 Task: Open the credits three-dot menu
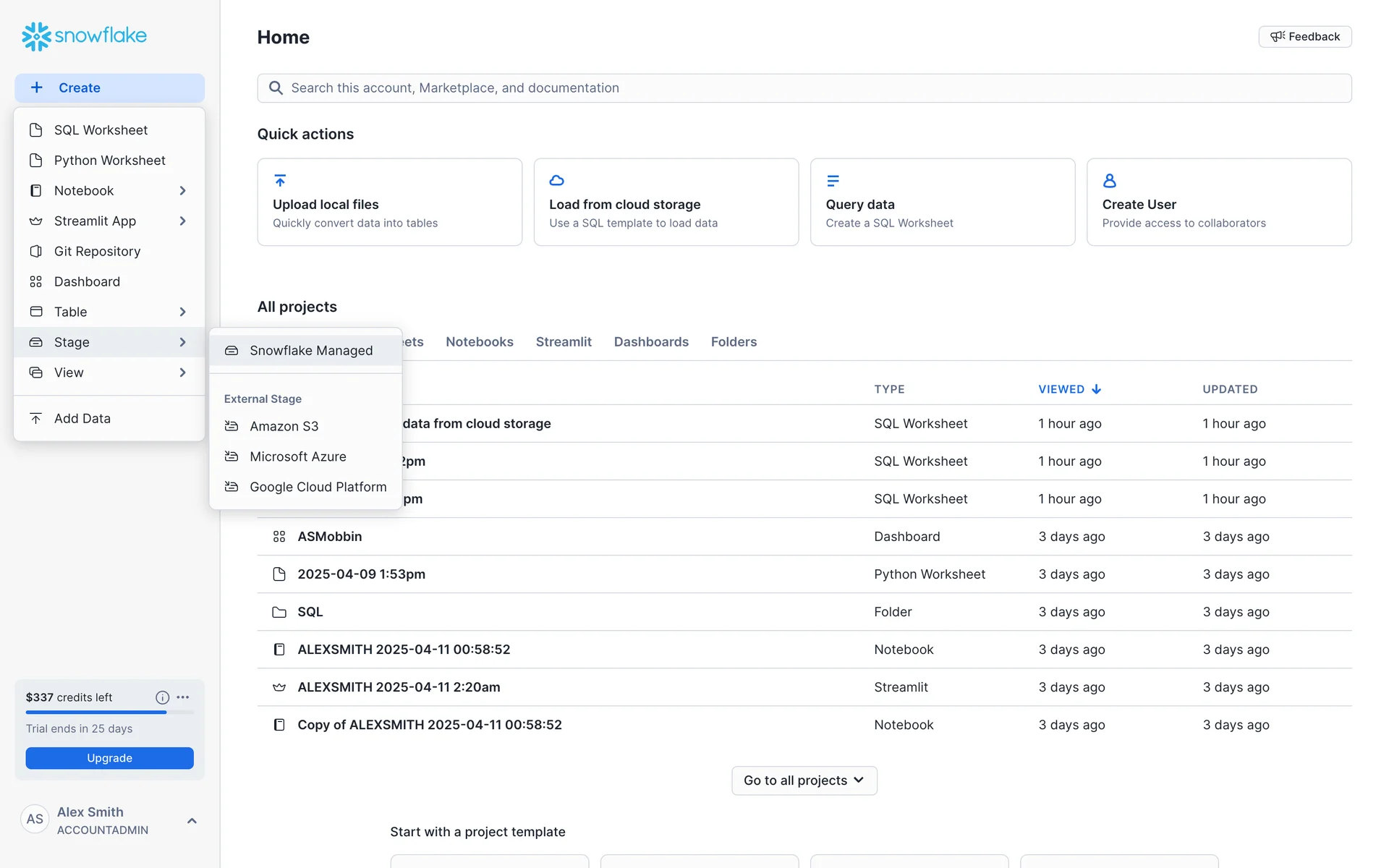[x=183, y=697]
